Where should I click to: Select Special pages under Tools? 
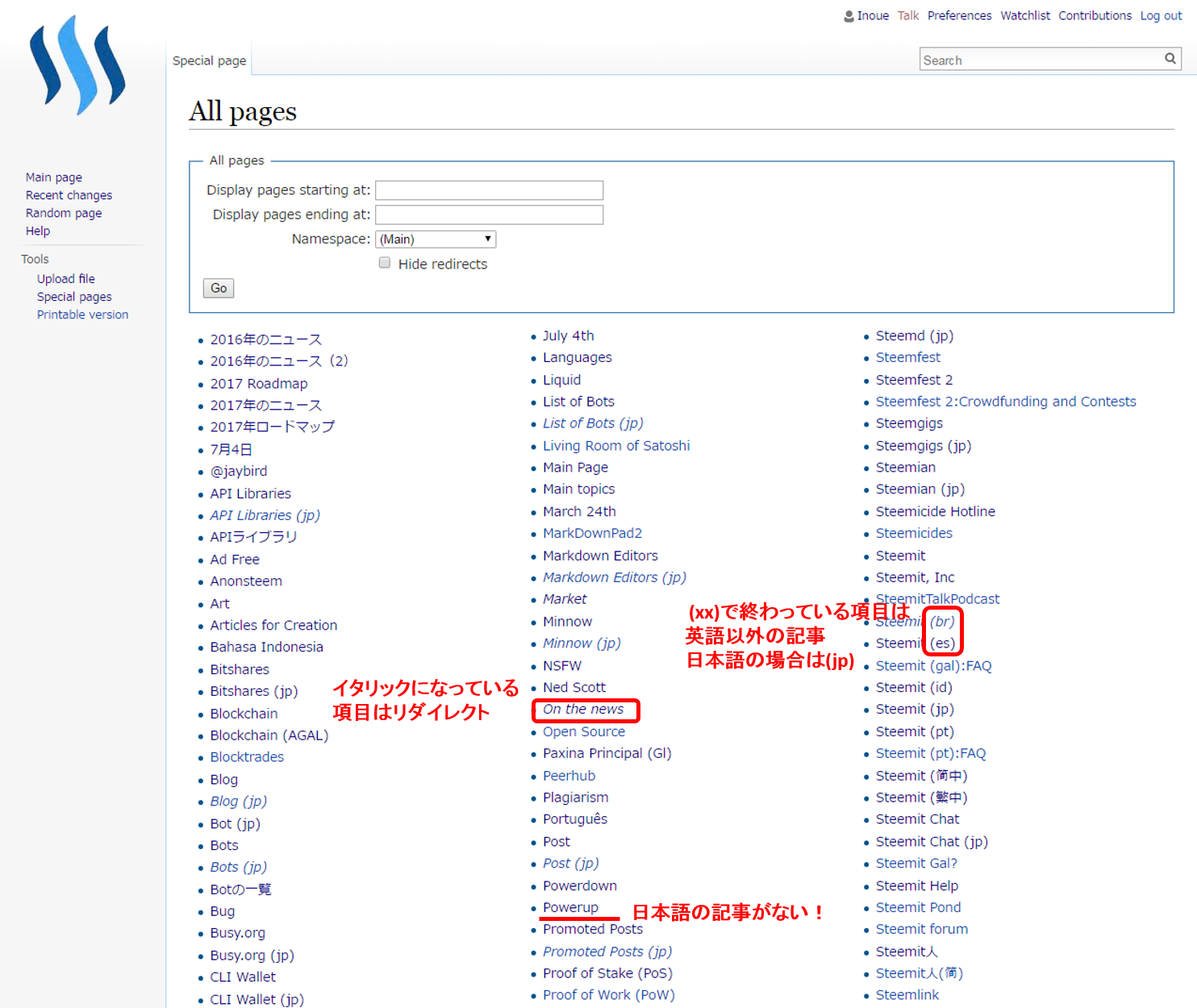(x=74, y=297)
